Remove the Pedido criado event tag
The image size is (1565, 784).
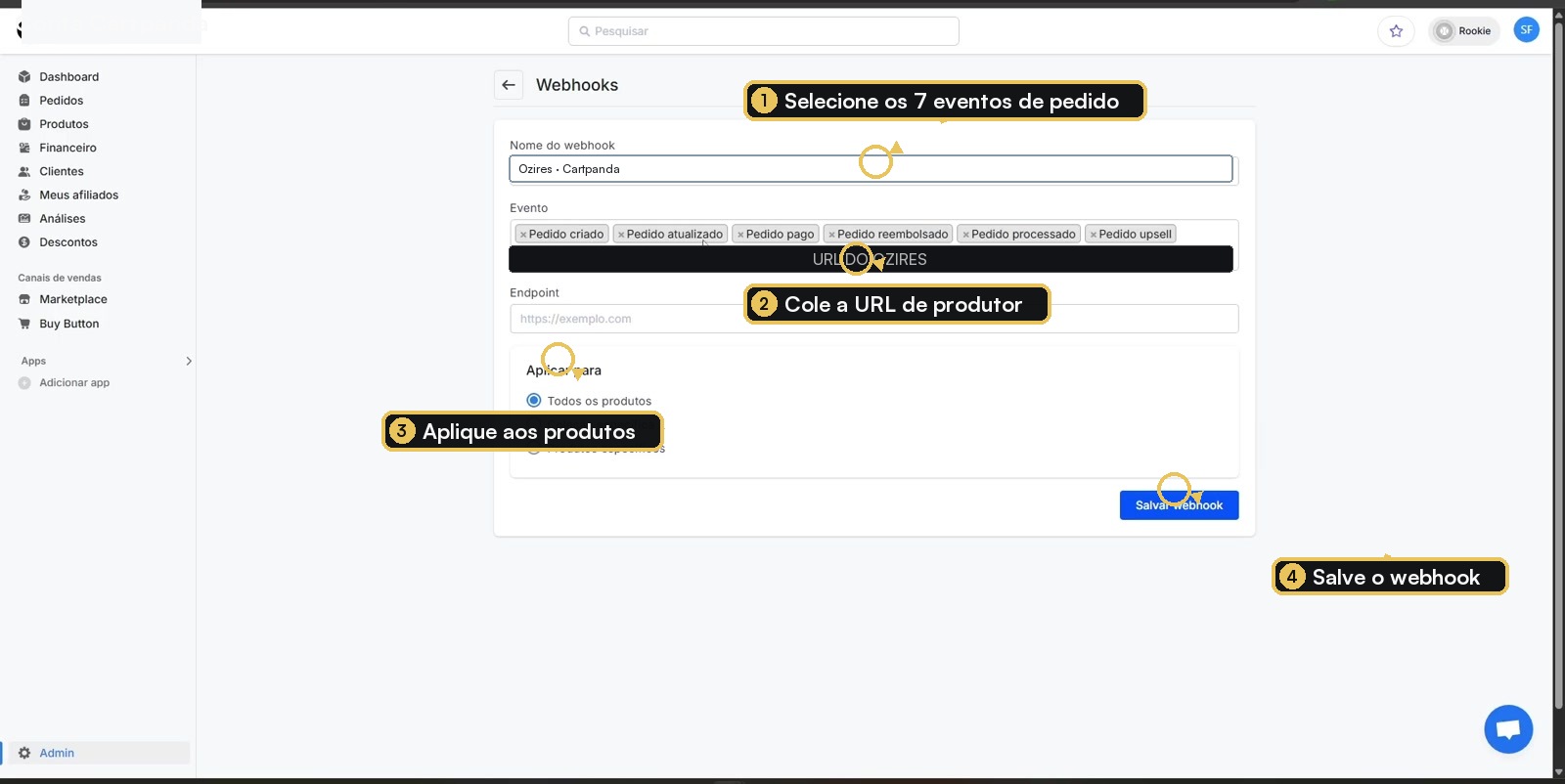tap(523, 235)
